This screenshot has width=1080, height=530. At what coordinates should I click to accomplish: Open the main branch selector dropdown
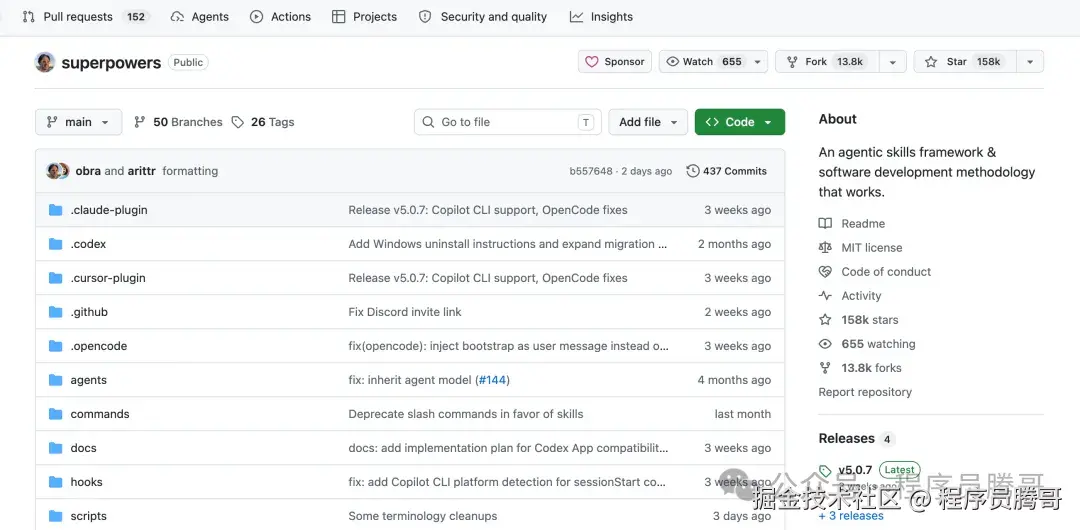pyautogui.click(x=78, y=122)
